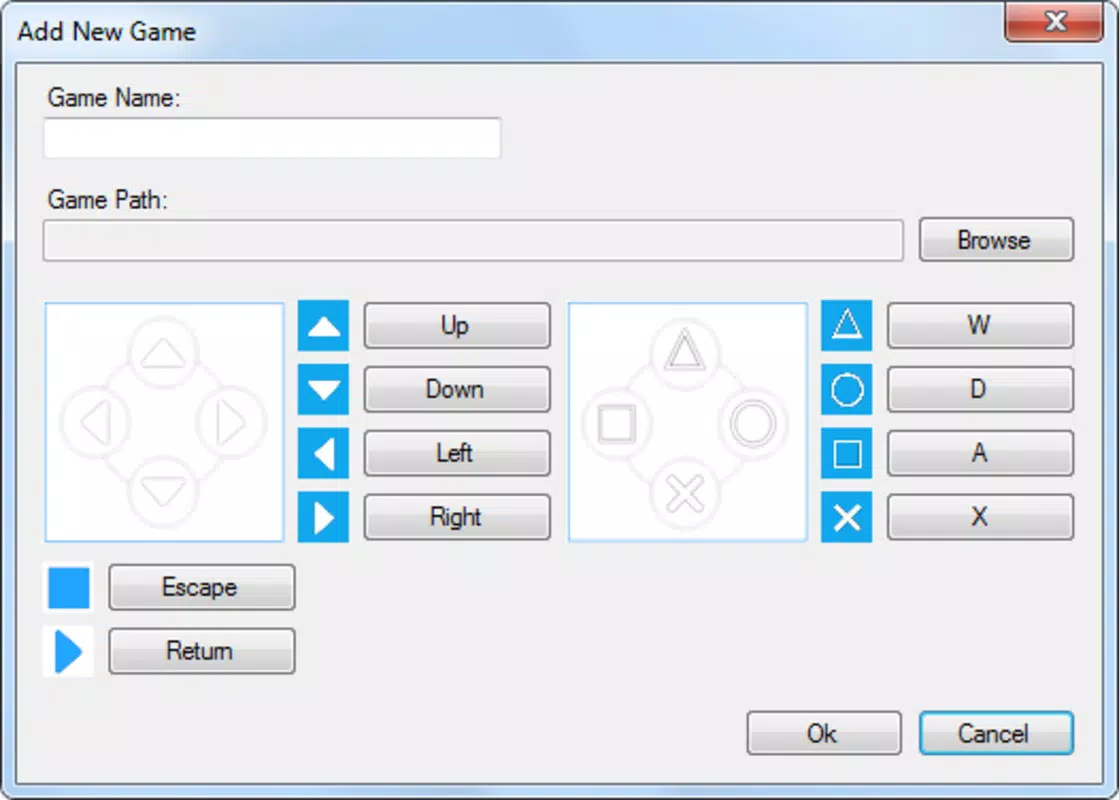The height and width of the screenshot is (800, 1119).
Task: Click the blue play icon beside Return
Action: point(69,651)
